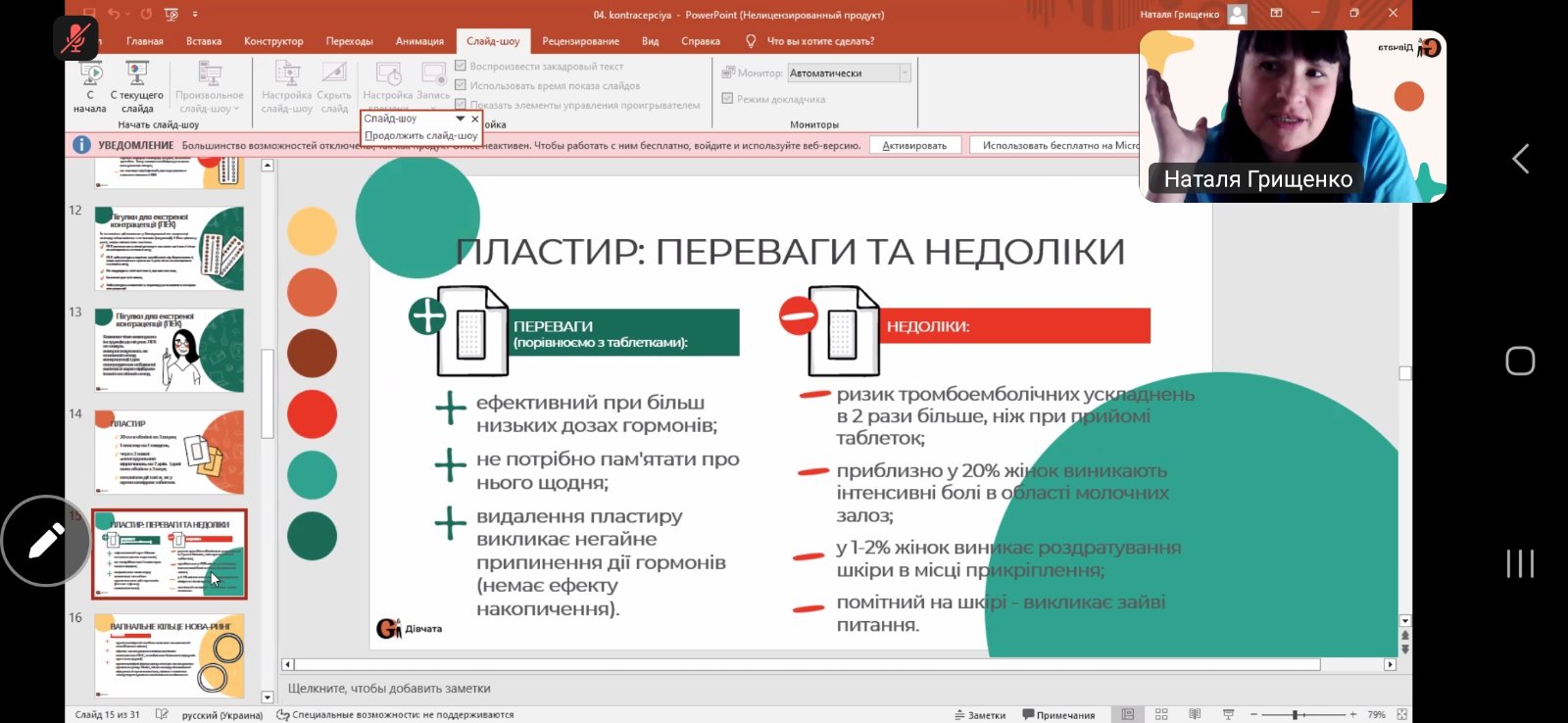Launch slideshow from status bar icon
This screenshot has height=723, width=1568.
[1228, 714]
